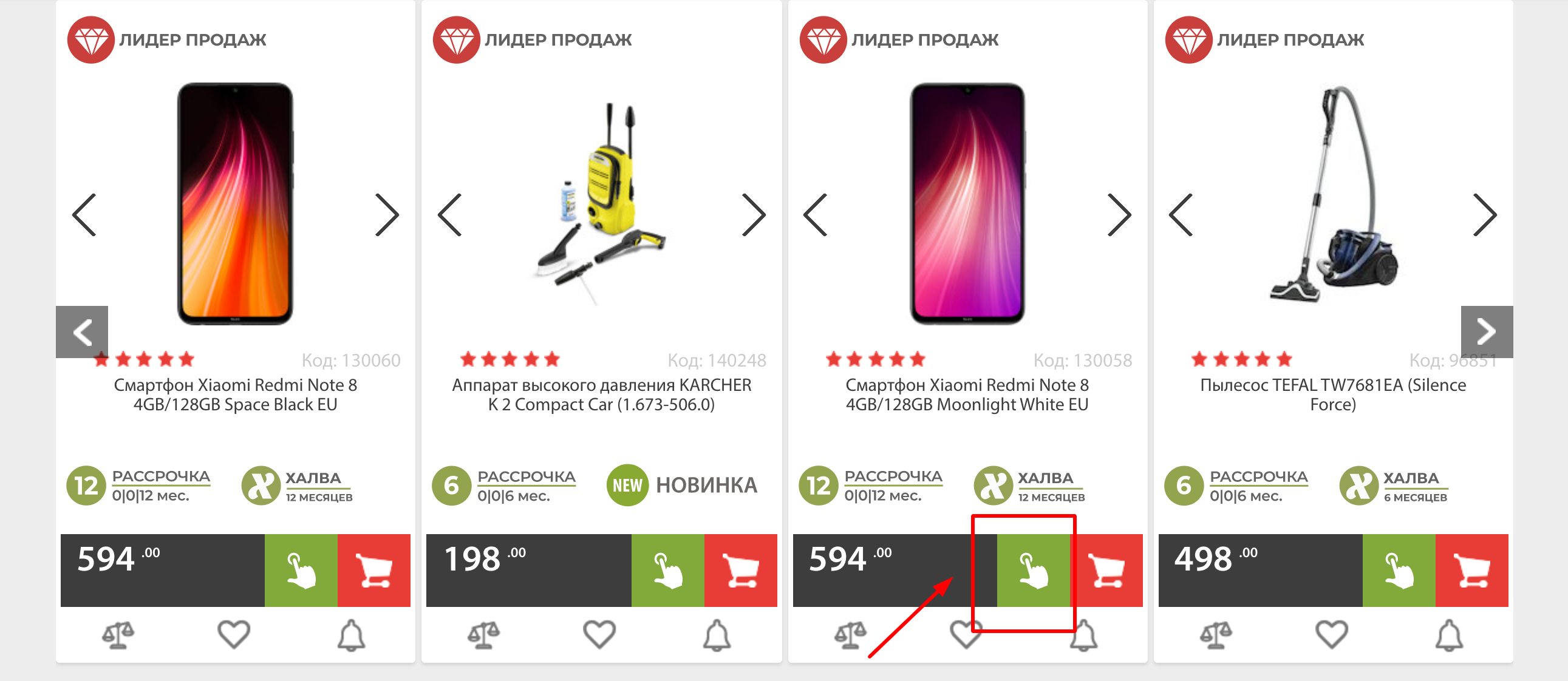Screen dimensions: 1568x681
Task: Show next image of Space Black phone
Action: pos(387,215)
